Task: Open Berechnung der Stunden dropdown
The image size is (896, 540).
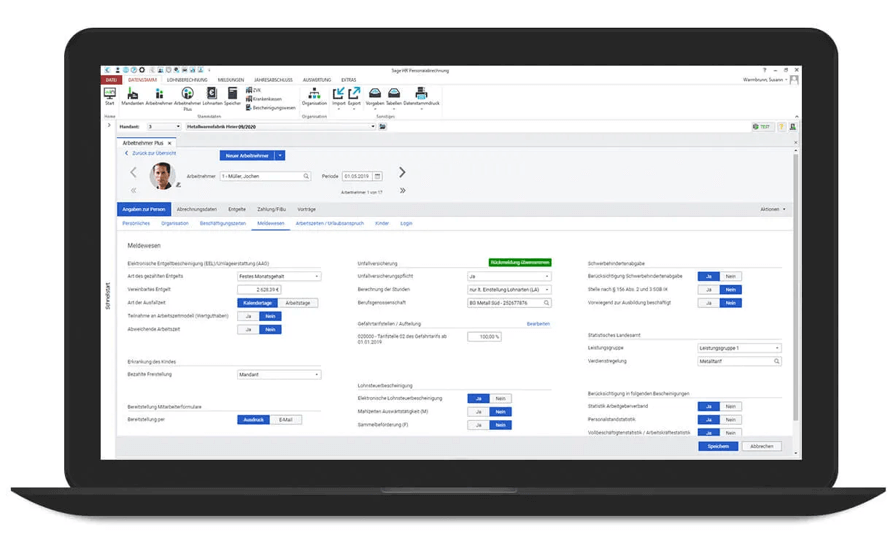Action: coord(509,290)
